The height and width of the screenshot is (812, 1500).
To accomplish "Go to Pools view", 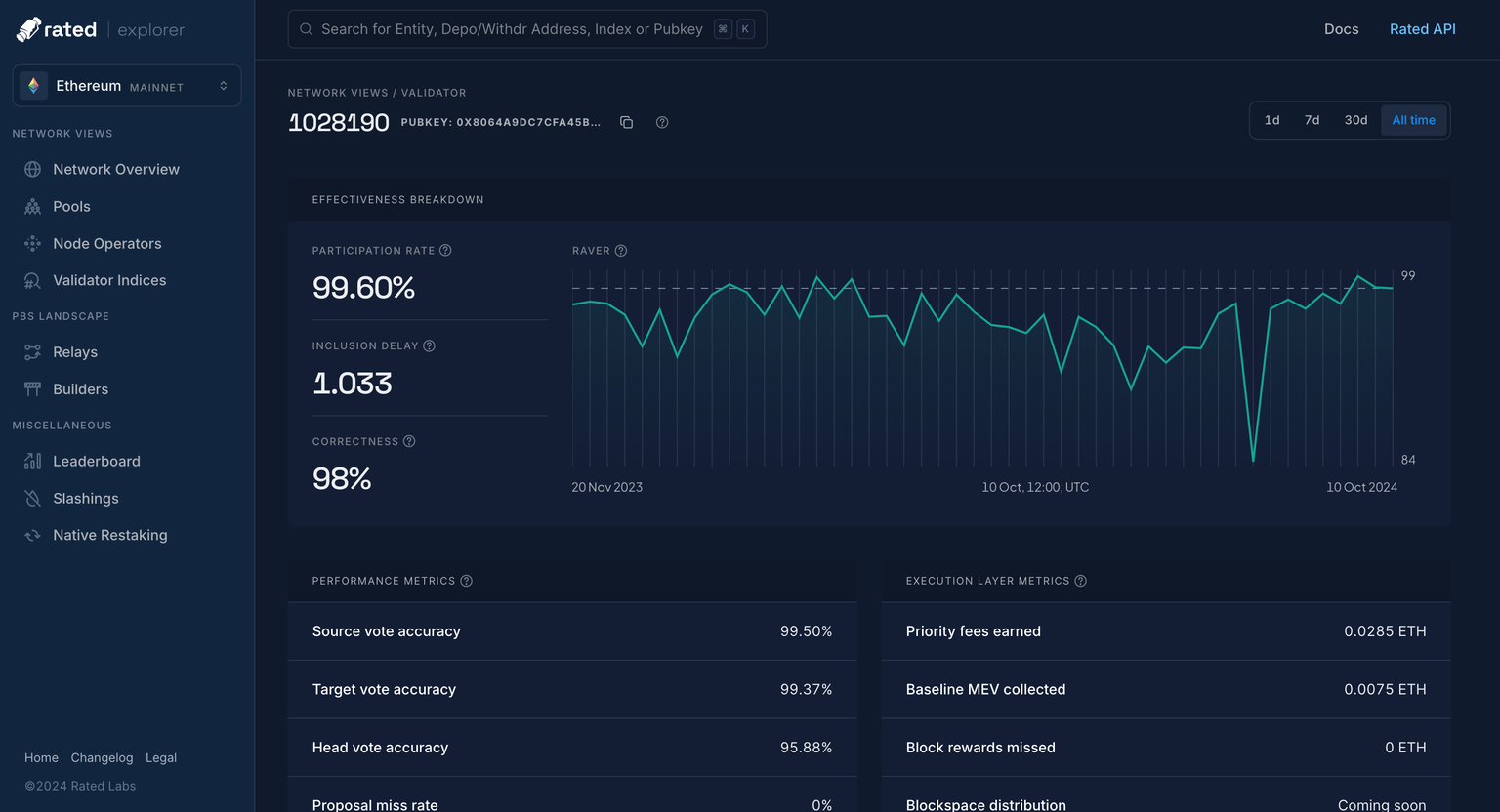I will [x=71, y=206].
